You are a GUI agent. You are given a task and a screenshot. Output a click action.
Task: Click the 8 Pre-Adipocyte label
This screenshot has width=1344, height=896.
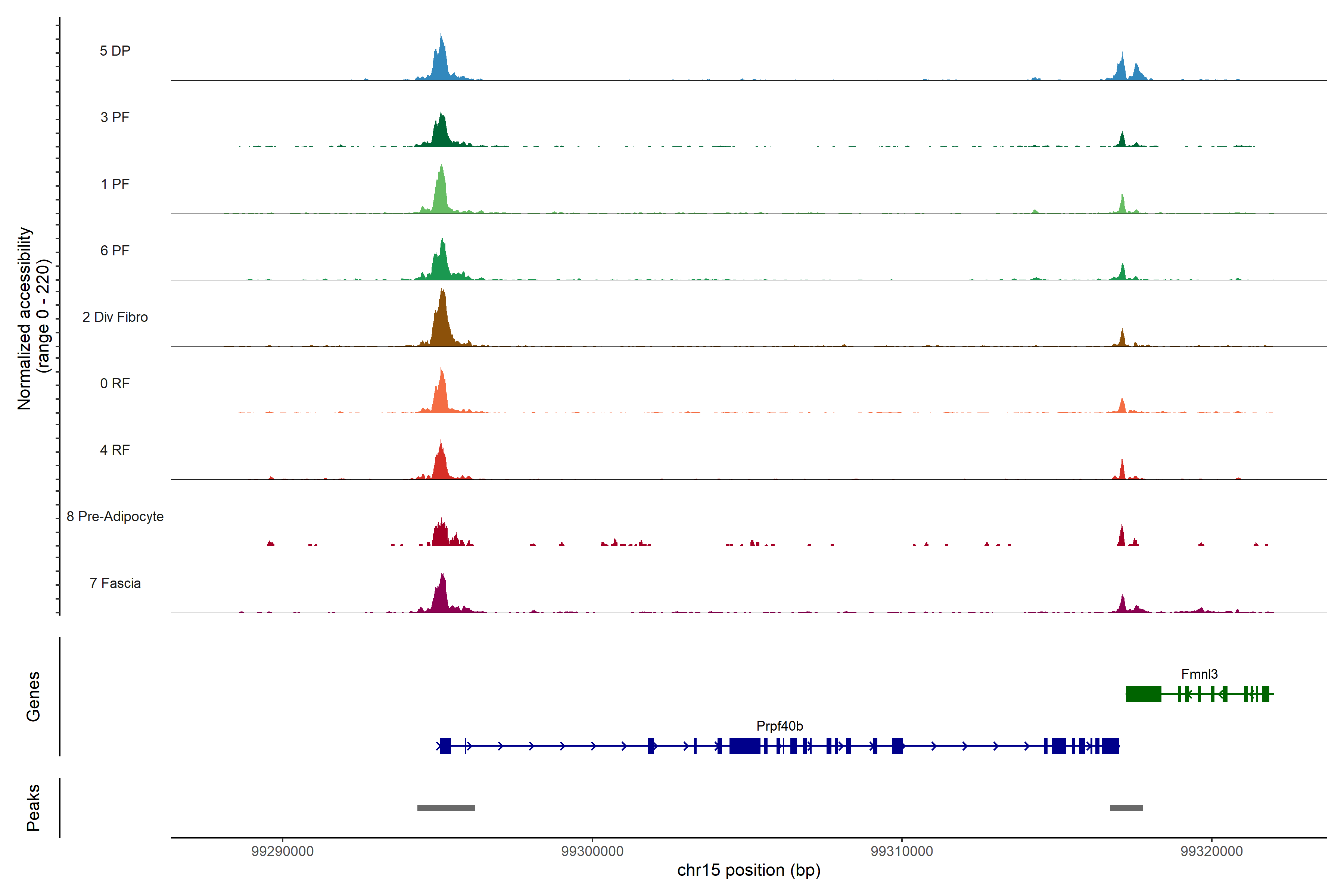(x=115, y=517)
